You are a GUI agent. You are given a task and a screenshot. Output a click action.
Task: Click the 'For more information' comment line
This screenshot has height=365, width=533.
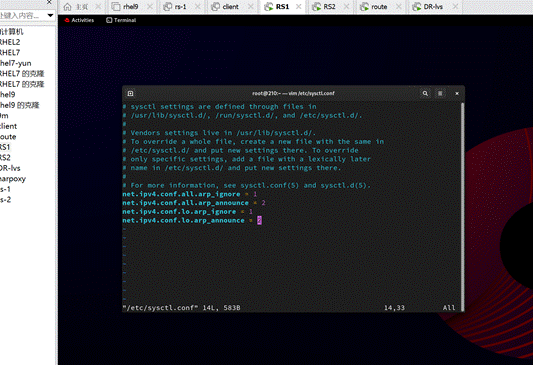247,186
